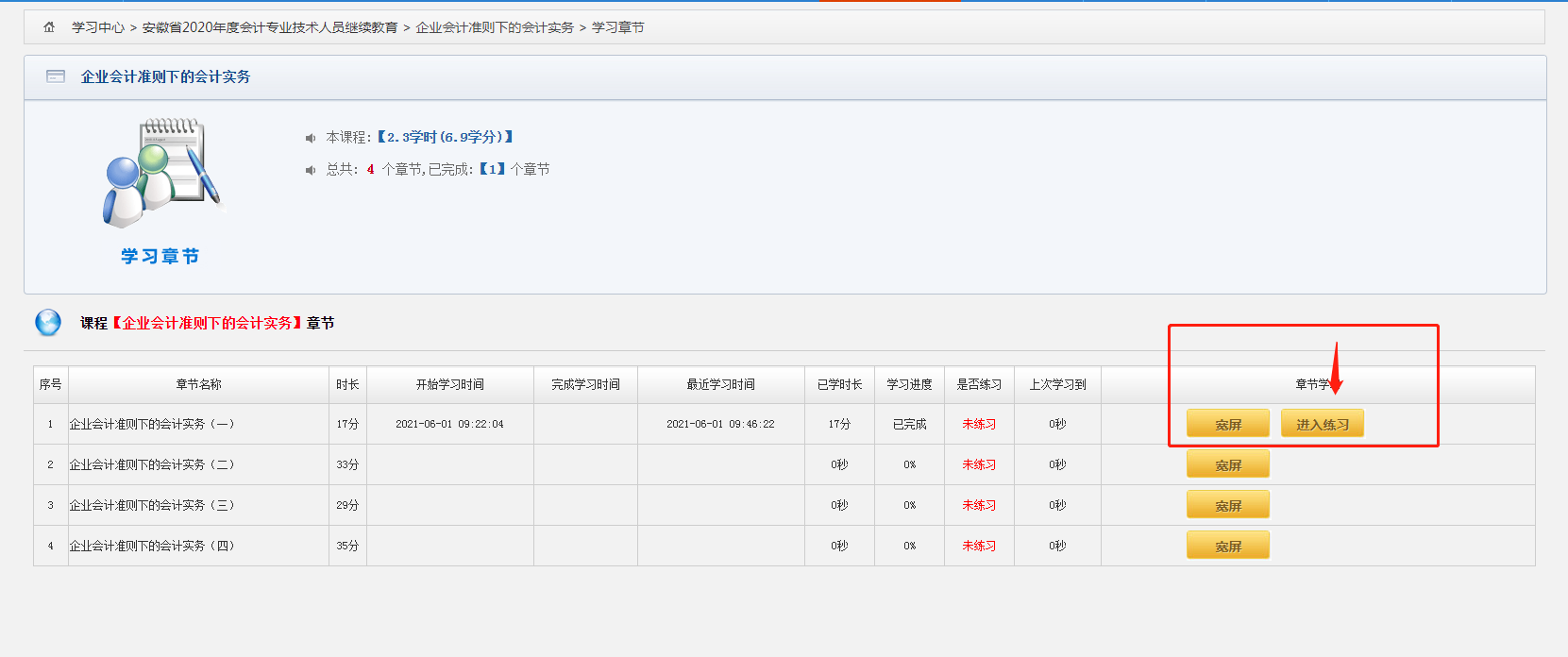Click the blue globe icon by 课程 heading
Screen dimensions: 1568x657
tap(48, 323)
